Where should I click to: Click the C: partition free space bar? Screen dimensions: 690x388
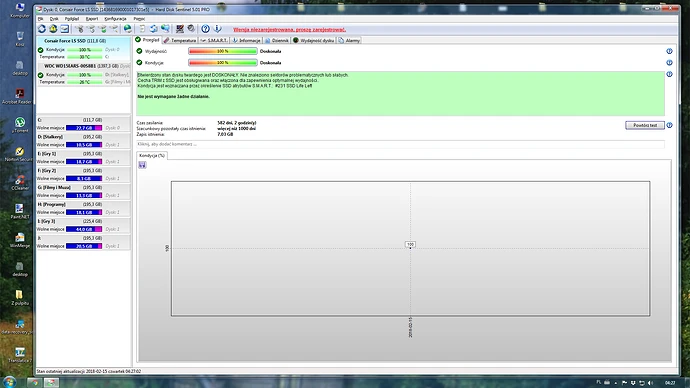coord(84,128)
